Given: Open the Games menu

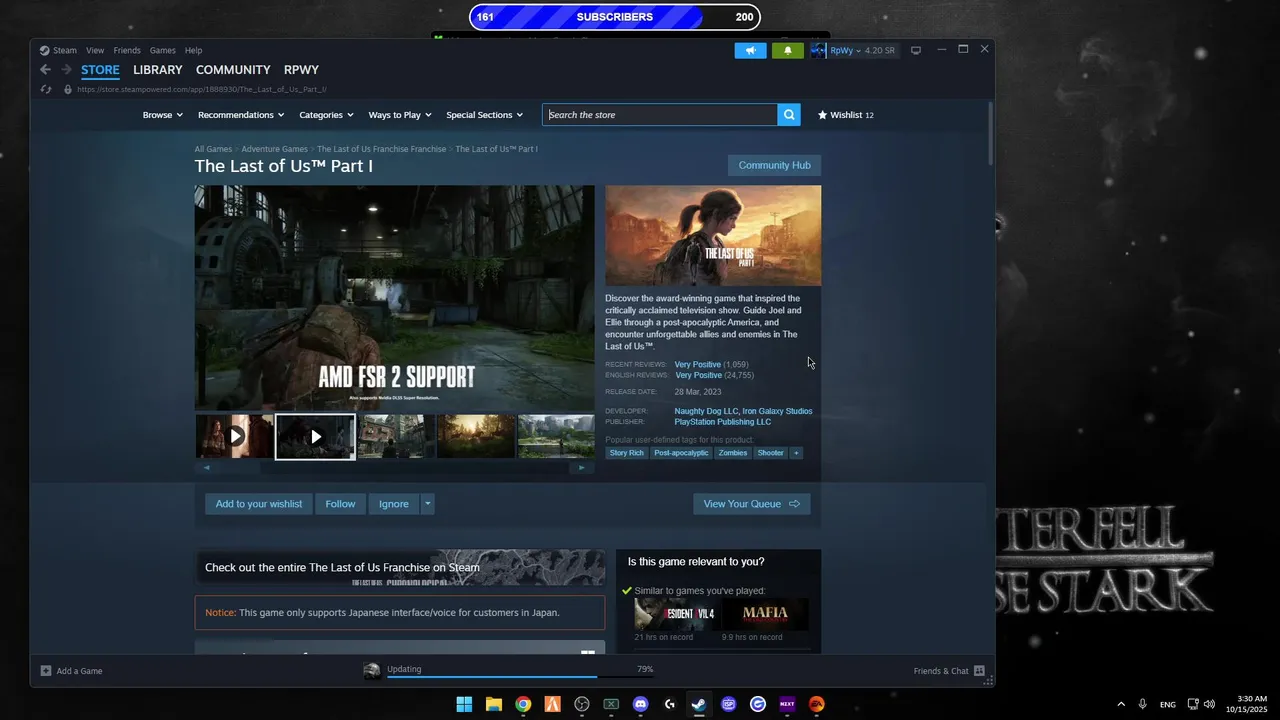Looking at the screenshot, I should point(163,50).
